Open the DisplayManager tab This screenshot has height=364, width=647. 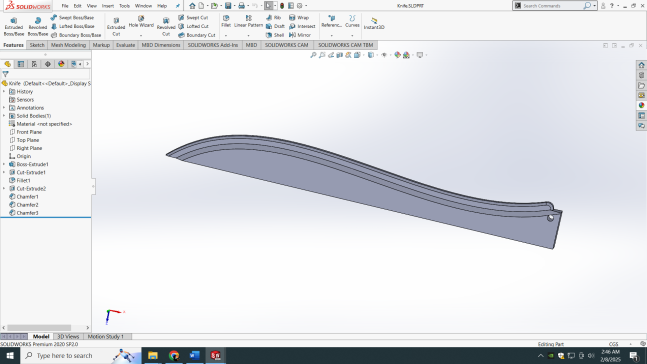61,64
